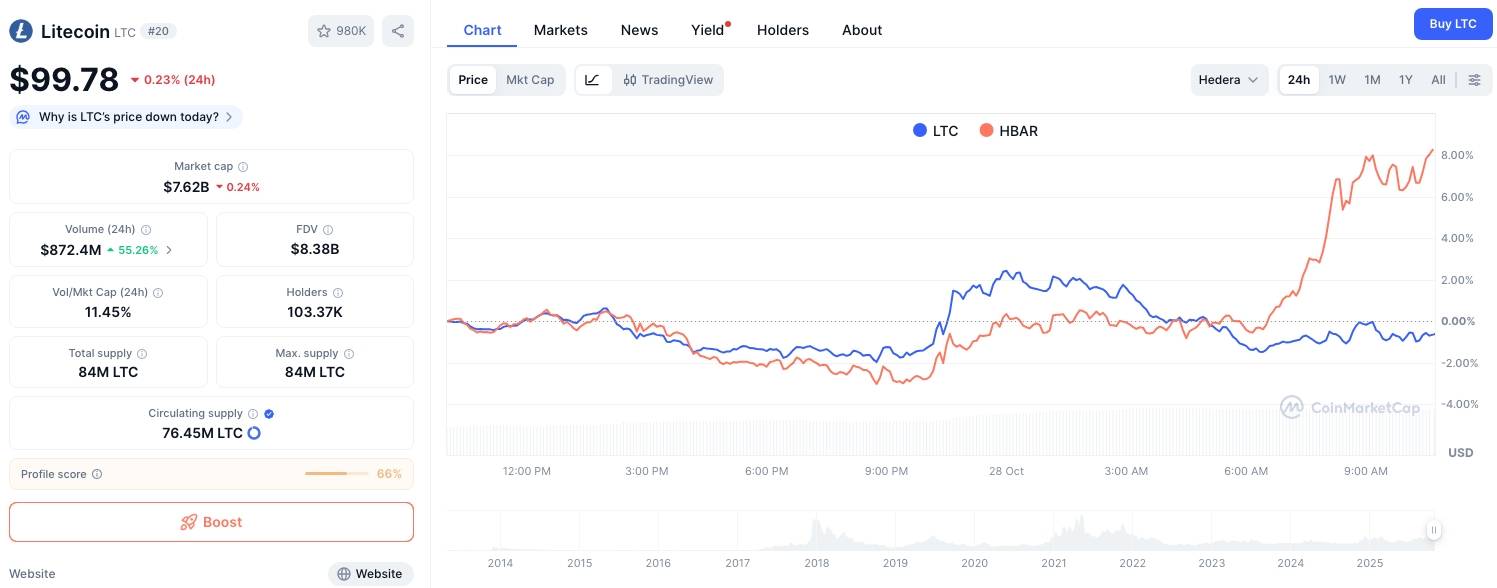Switch chart timeframe to 1Y

click(1405, 79)
